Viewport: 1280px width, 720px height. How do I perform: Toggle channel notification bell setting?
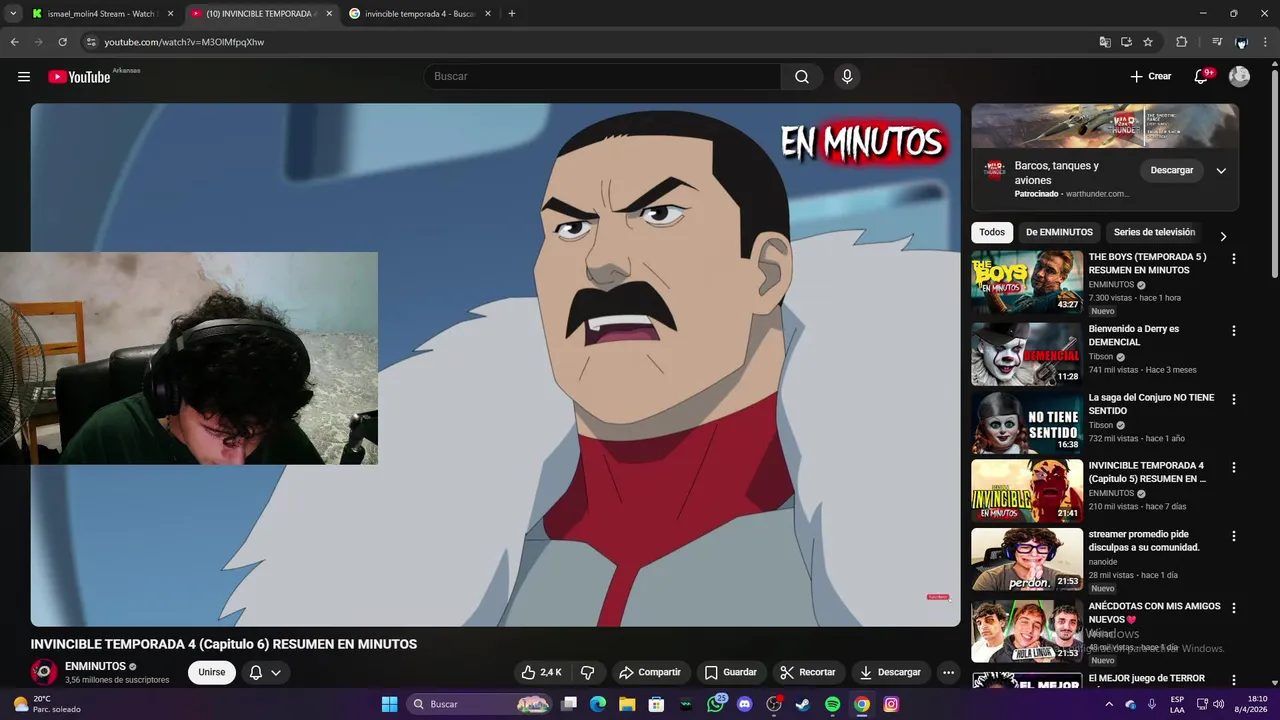click(x=265, y=672)
